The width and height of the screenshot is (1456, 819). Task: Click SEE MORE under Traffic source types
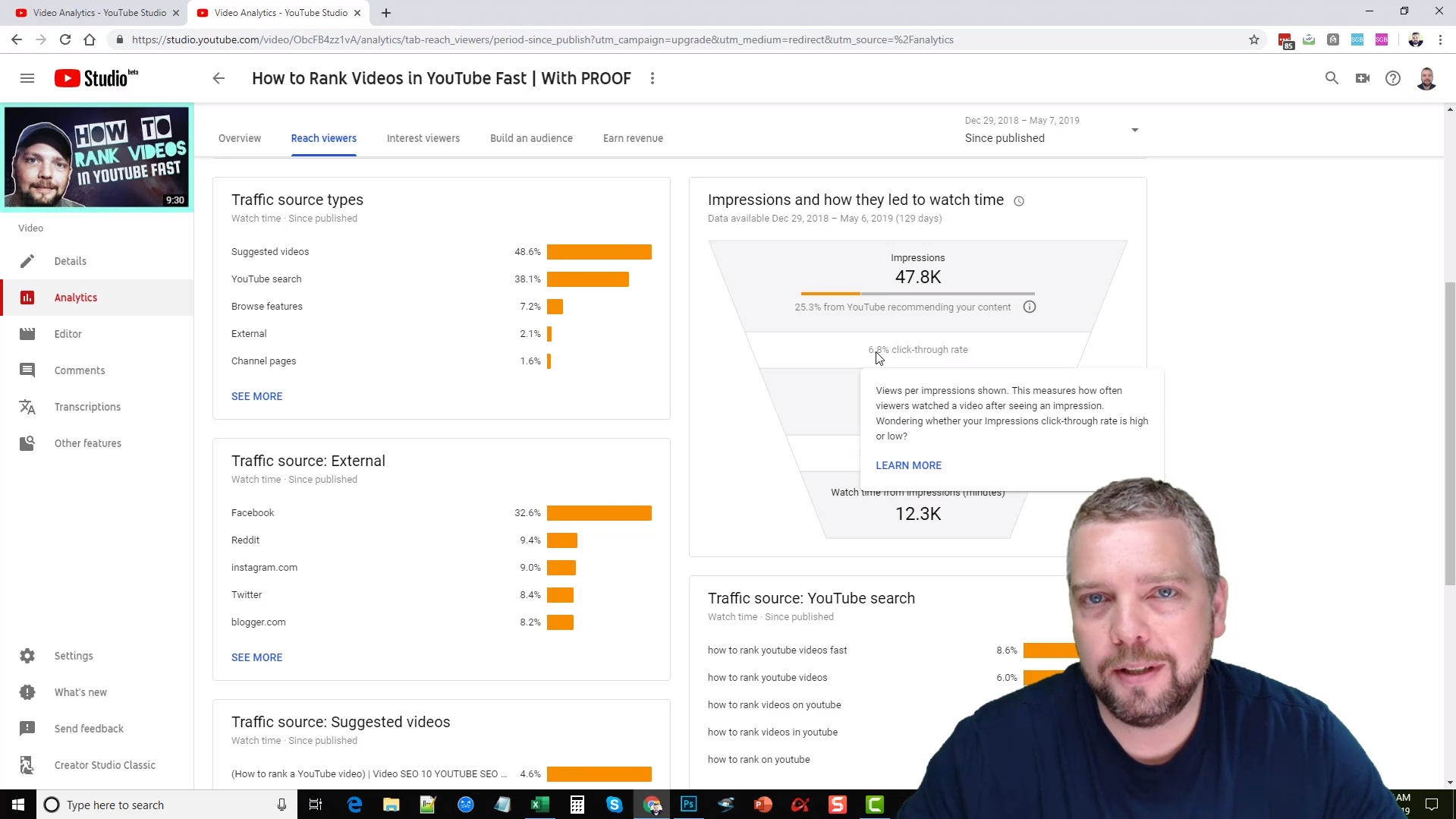pyautogui.click(x=256, y=396)
